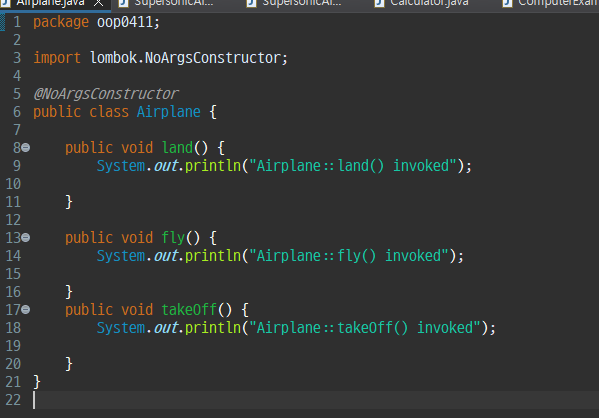Collapse the land() method fold marker
The height and width of the screenshot is (418, 599).
pyautogui.click(x=26, y=147)
